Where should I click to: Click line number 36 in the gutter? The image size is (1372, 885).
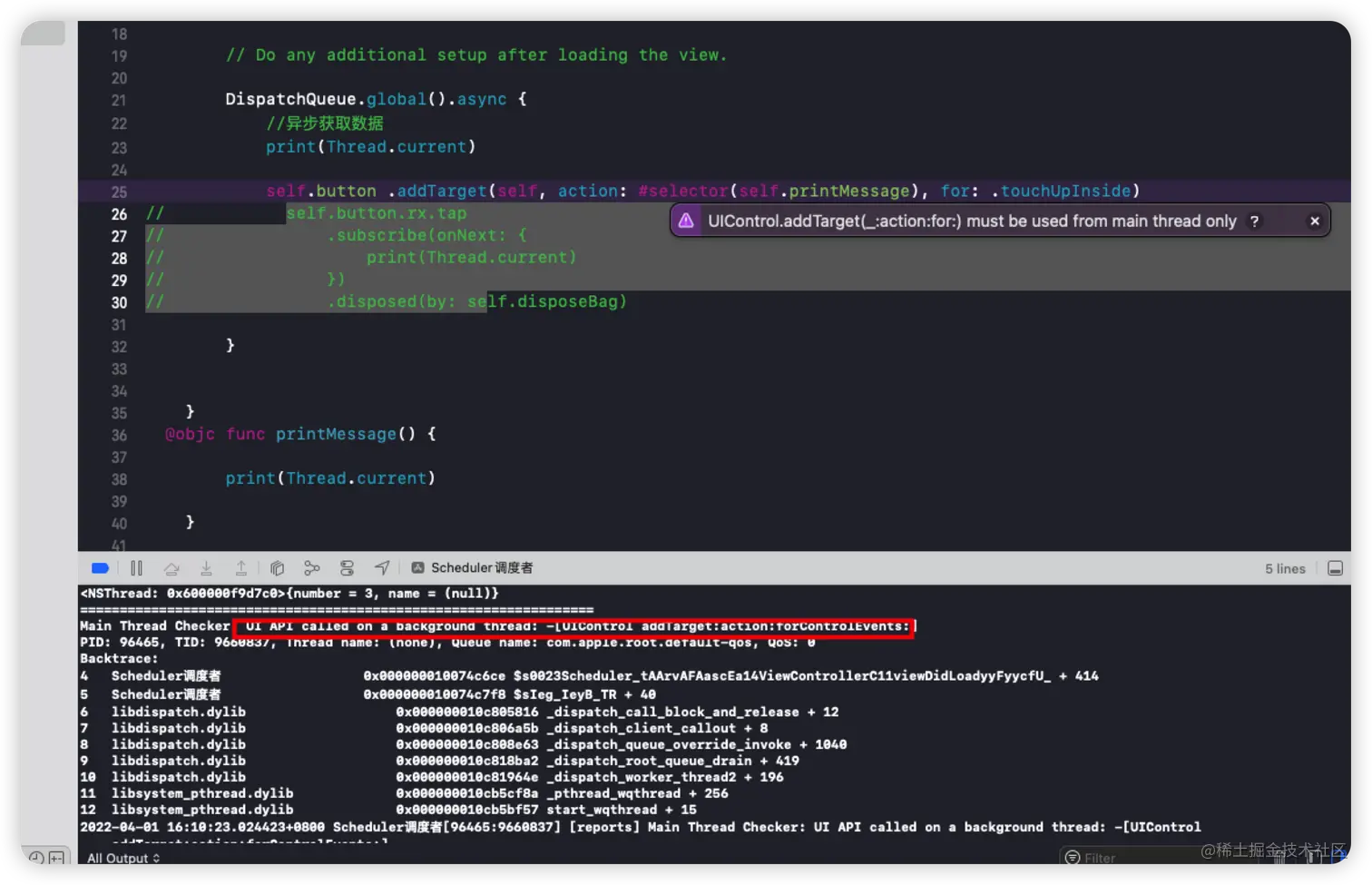click(x=119, y=435)
